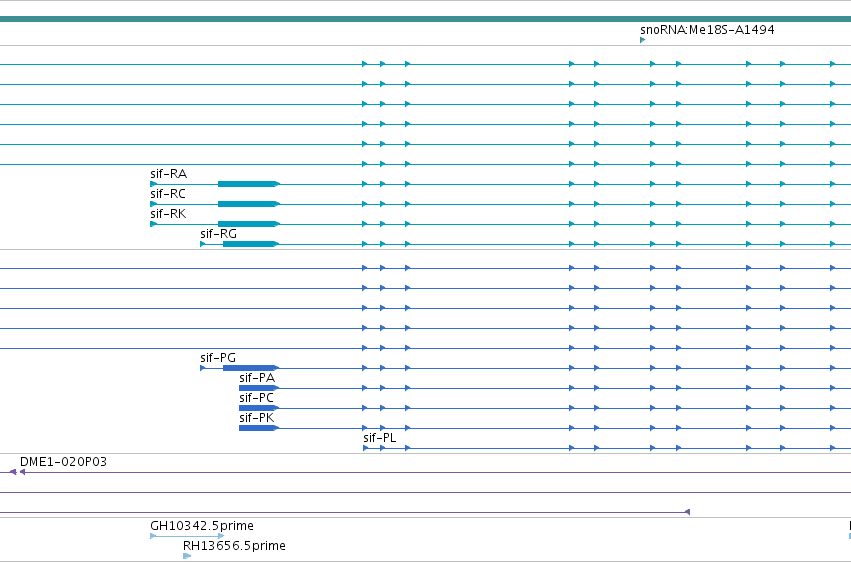
Task: Select the sif-PG protein label
Action: [218, 357]
